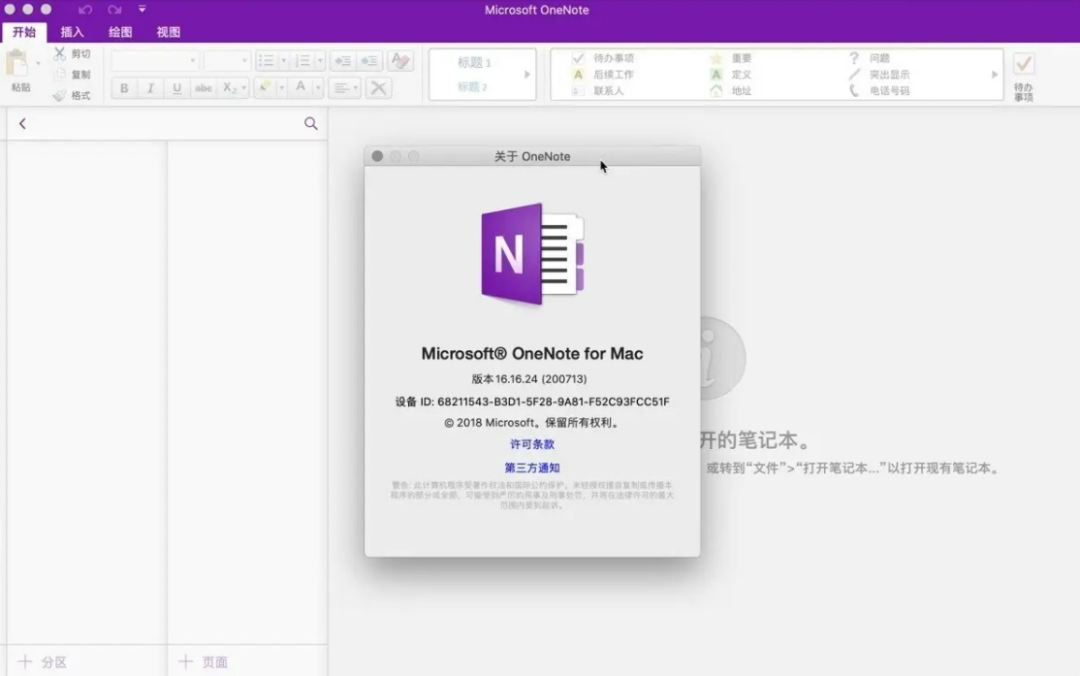Apply the 地址 address house tag

click(x=731, y=90)
